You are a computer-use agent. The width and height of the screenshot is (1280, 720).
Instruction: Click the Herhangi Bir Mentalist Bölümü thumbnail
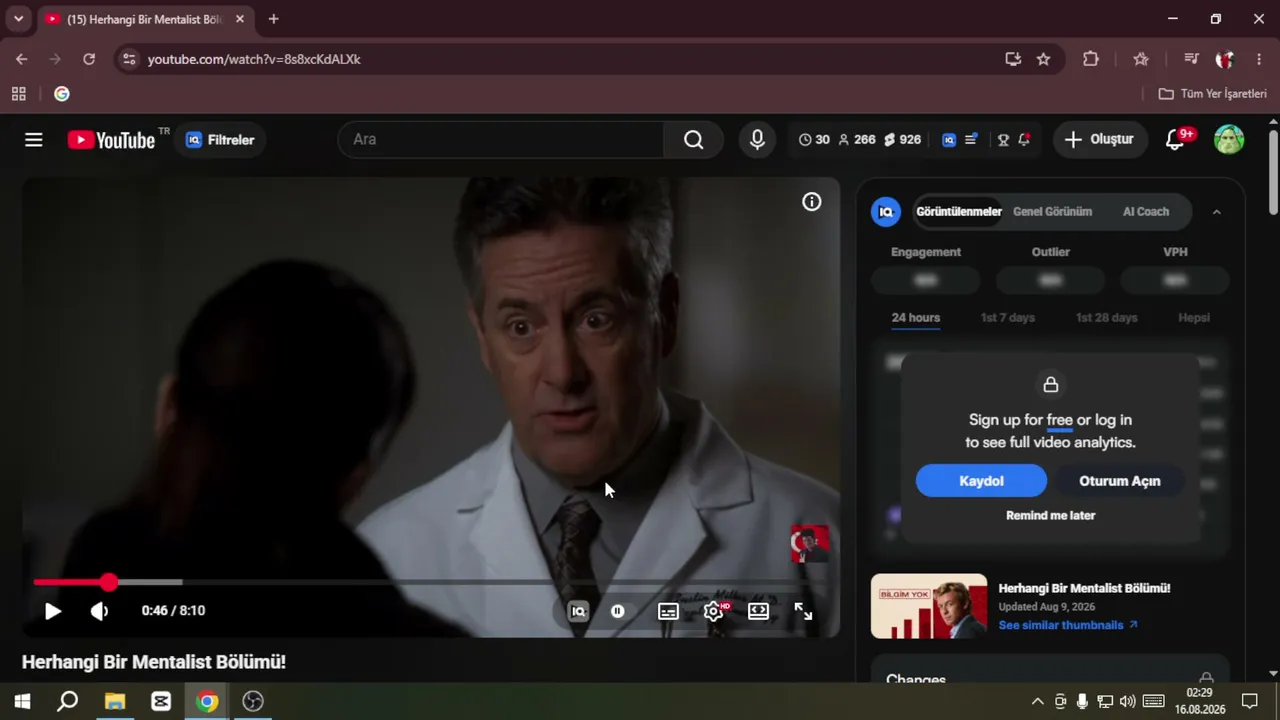[x=929, y=606]
